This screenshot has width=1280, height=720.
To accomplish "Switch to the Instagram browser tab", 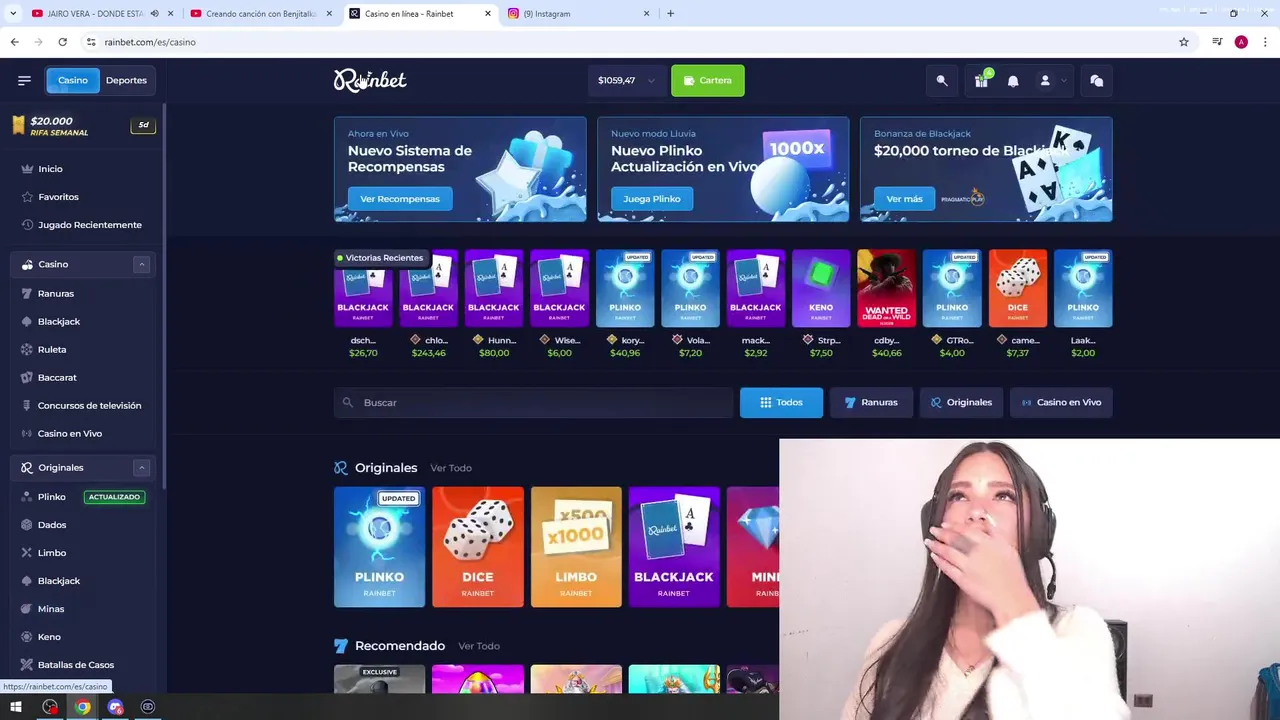I will tap(578, 14).
